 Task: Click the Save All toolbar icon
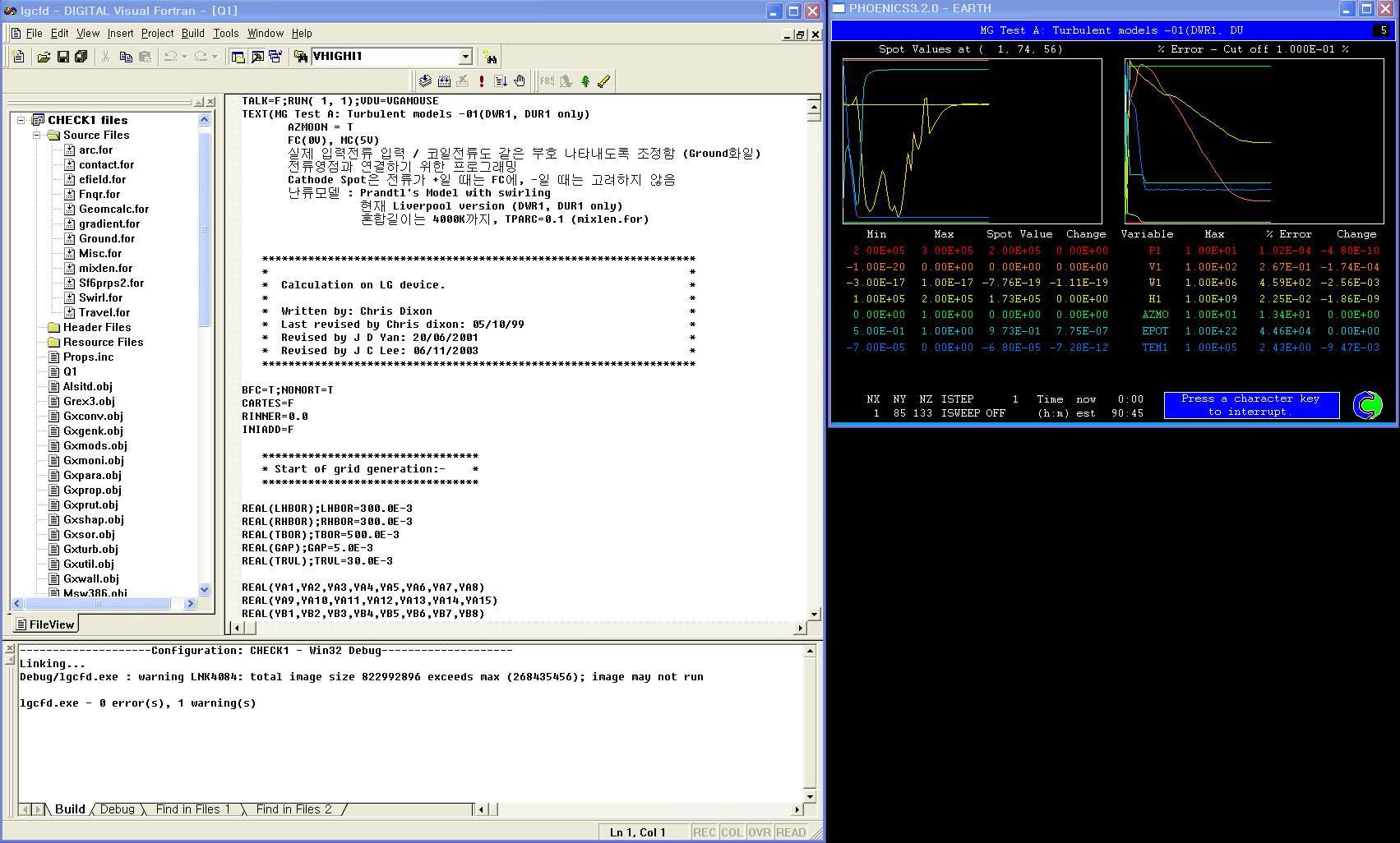point(81,57)
